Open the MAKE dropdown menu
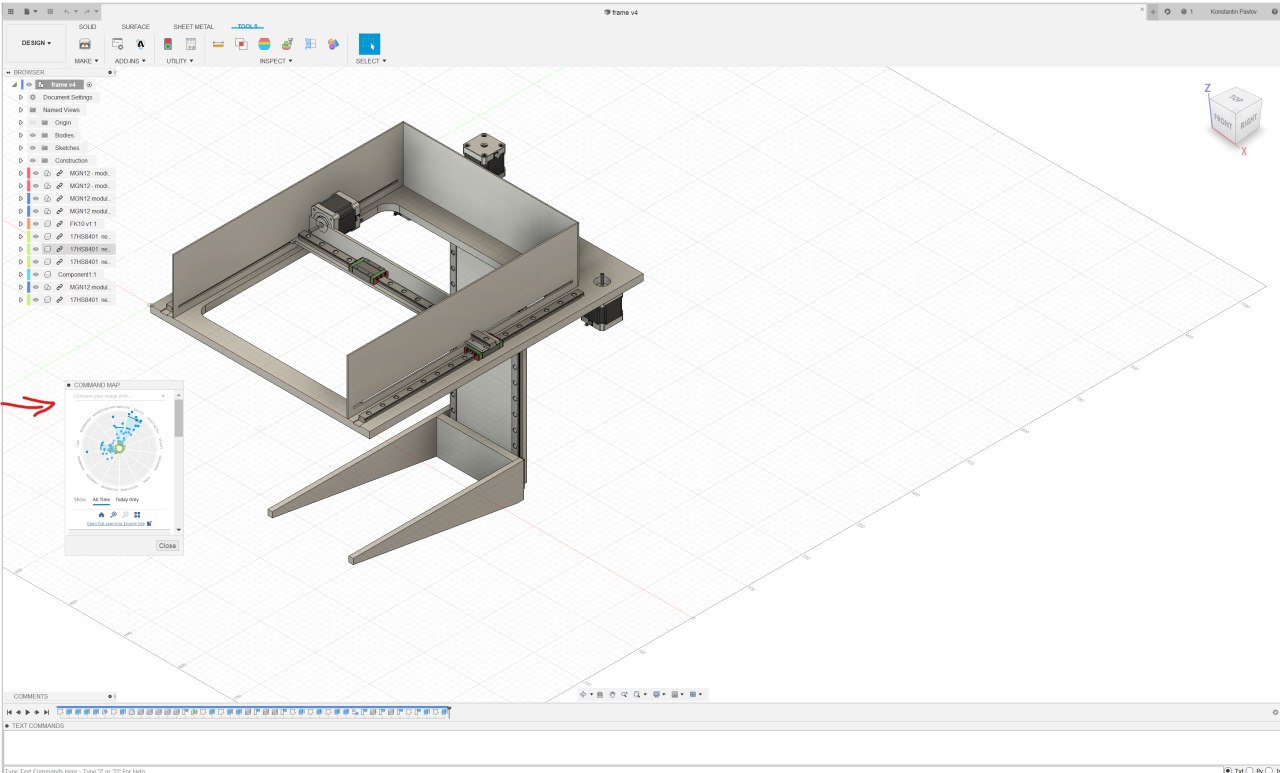 [x=87, y=61]
